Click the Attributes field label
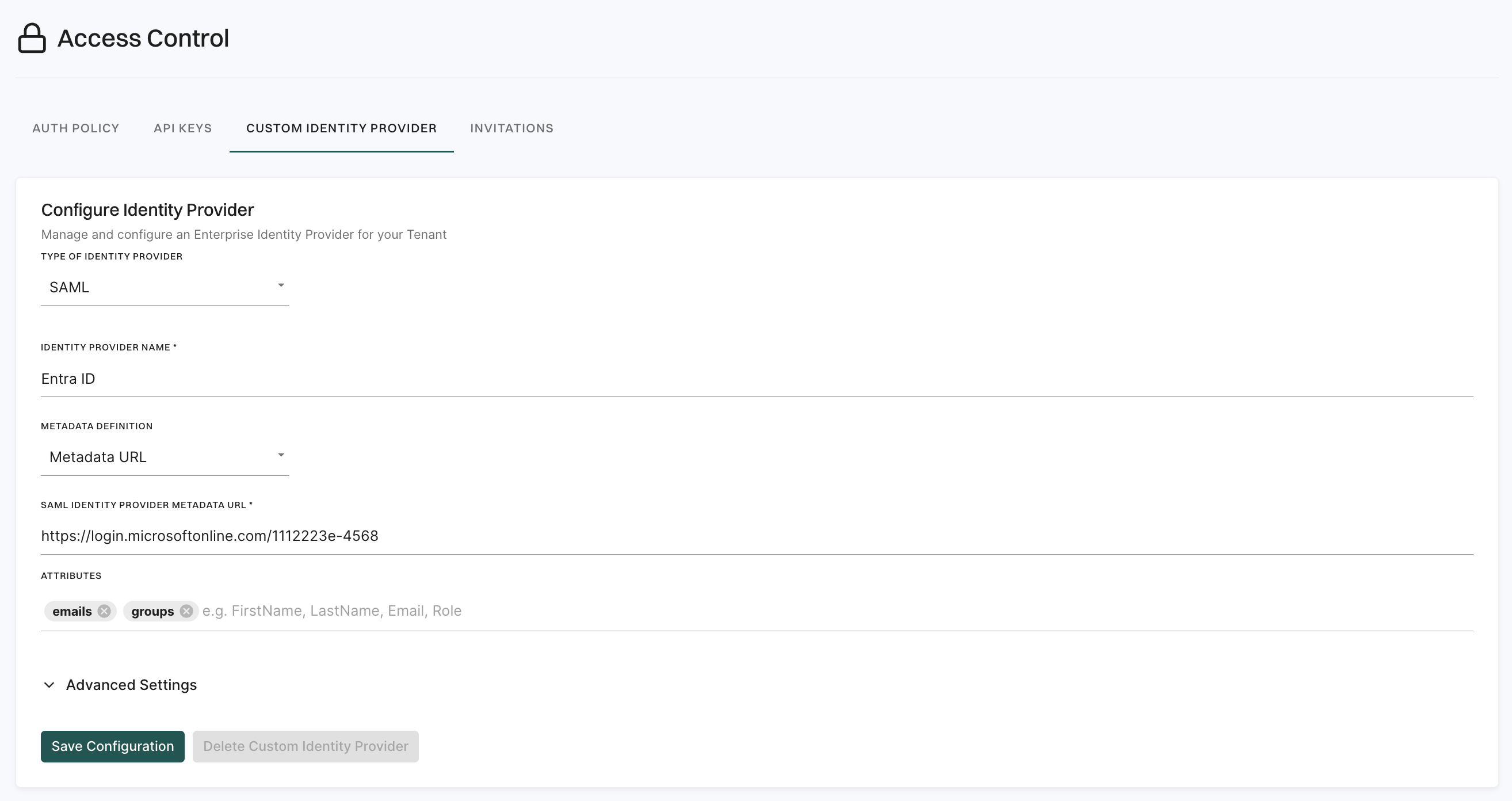Image resolution: width=1512 pixels, height=801 pixels. pos(71,576)
